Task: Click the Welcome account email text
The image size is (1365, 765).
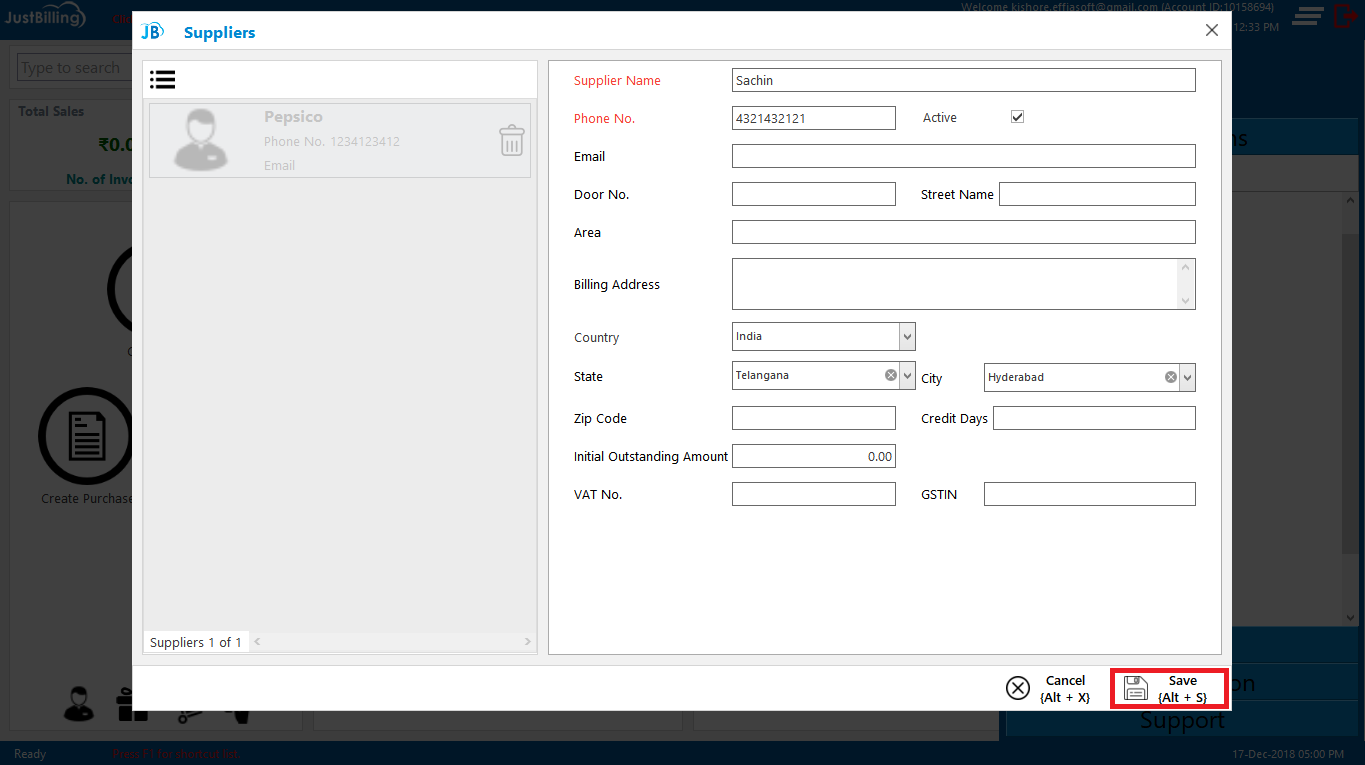Action: click(x=1117, y=6)
